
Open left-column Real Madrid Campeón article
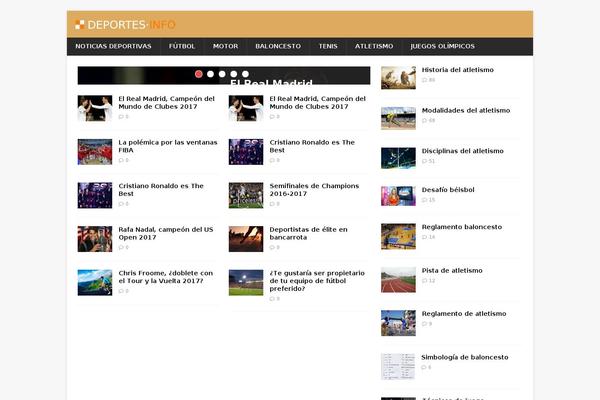point(166,103)
